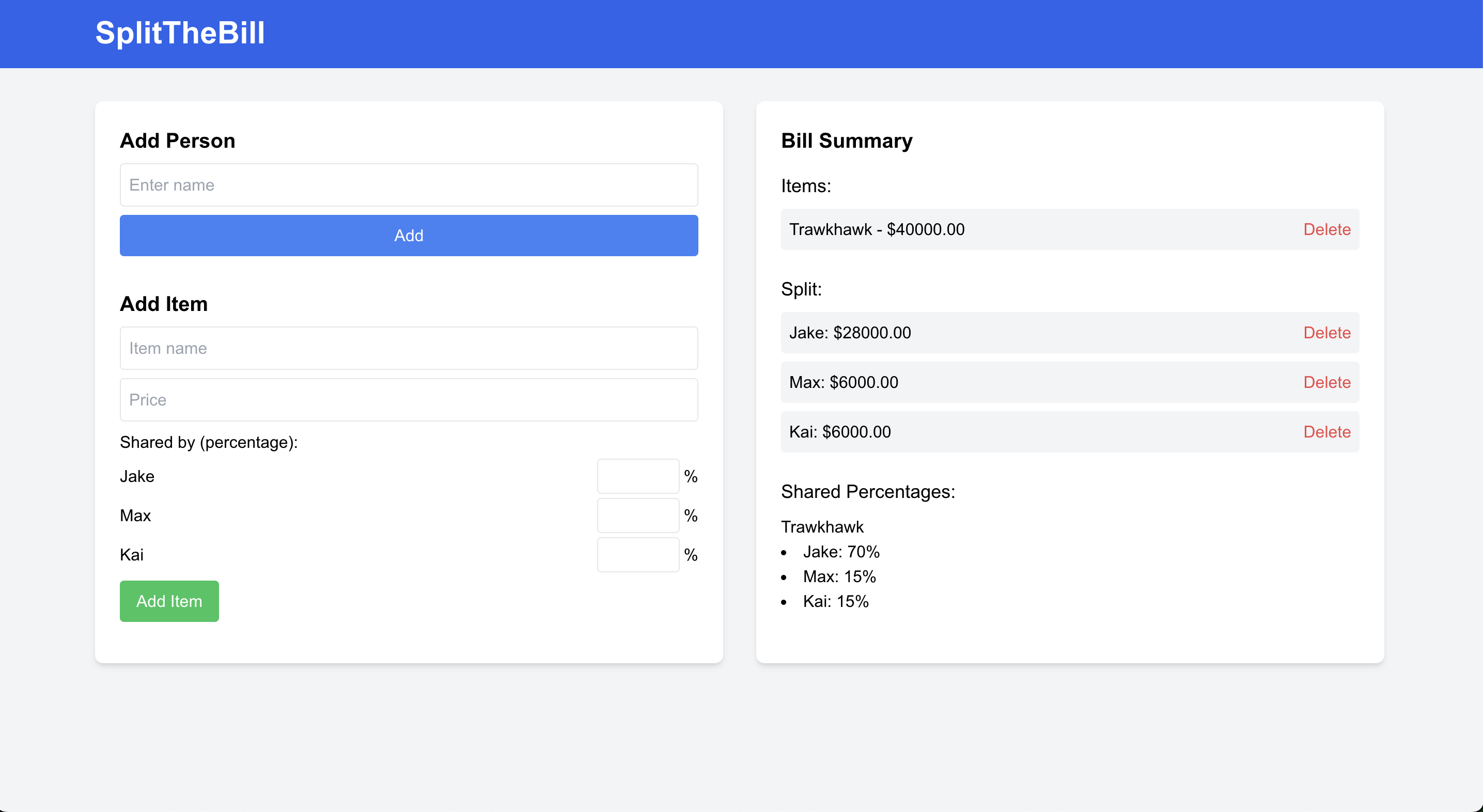Focus the Enter name input field

coord(408,185)
